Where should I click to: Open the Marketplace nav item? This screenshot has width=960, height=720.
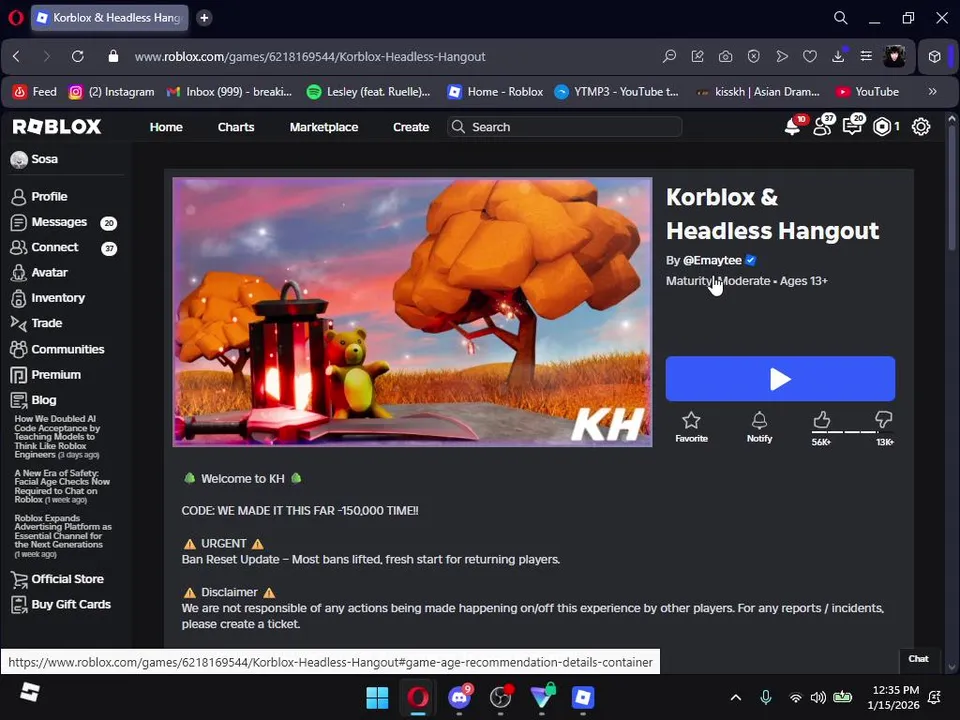(x=324, y=127)
